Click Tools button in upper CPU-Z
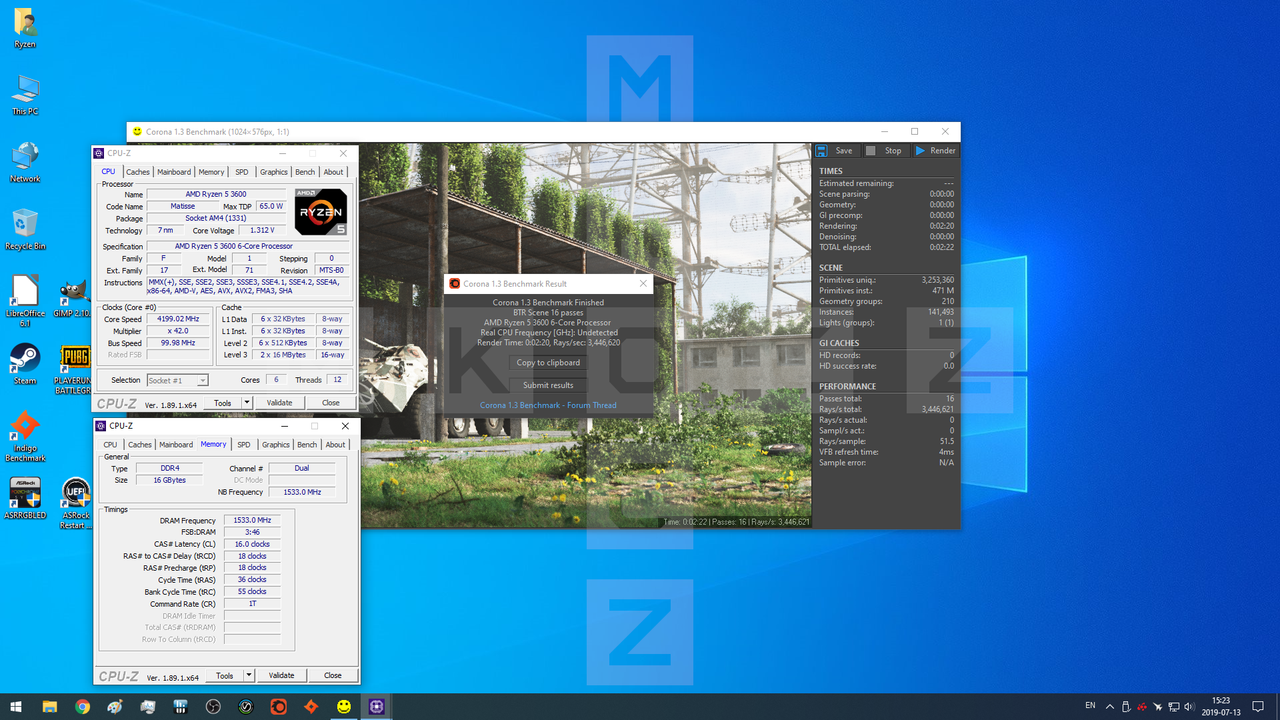The height and width of the screenshot is (720, 1280). [x=222, y=403]
